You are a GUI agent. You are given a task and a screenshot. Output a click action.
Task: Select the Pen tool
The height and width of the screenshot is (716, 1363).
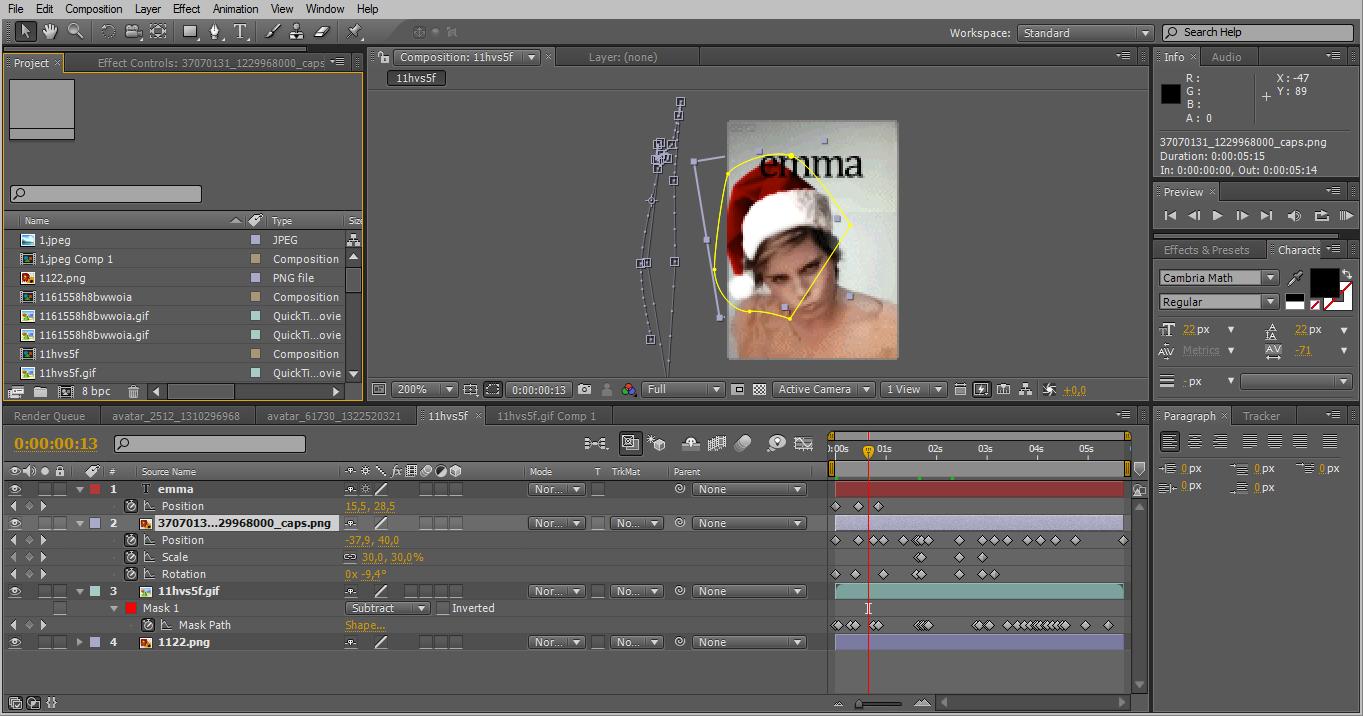215,32
